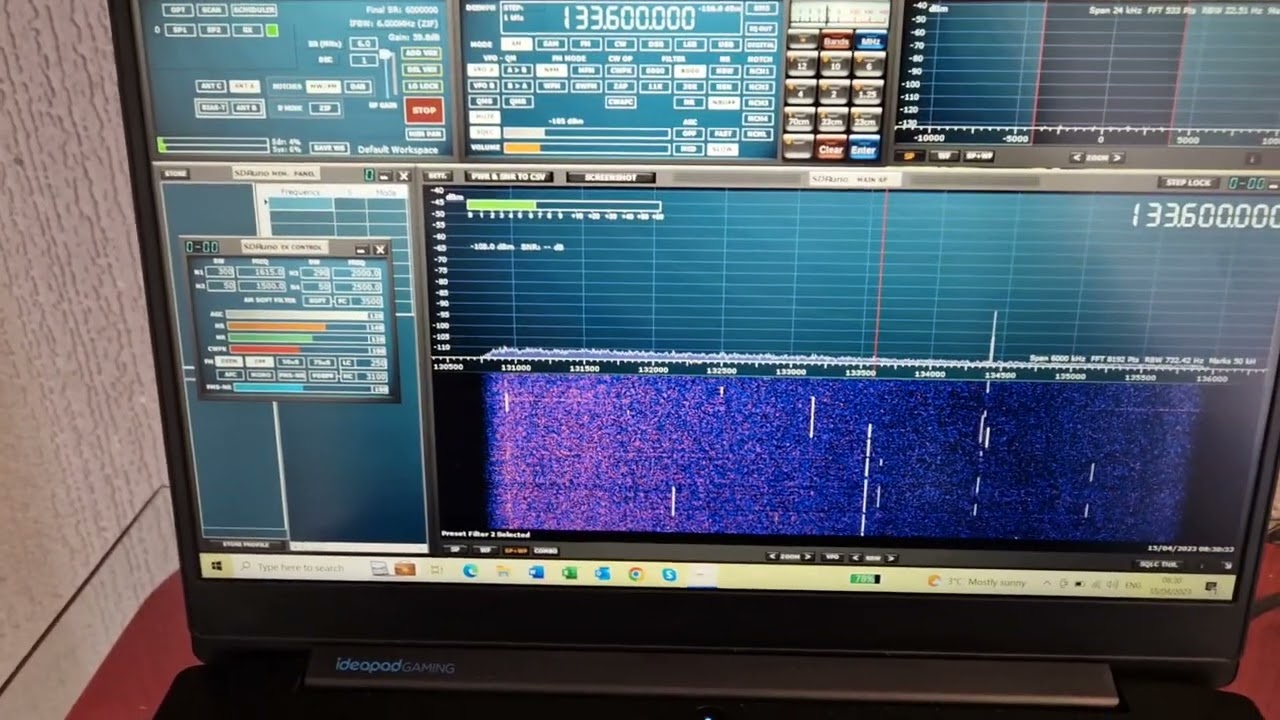The width and height of the screenshot is (1280, 720).
Task: Click the 133.600.000 frequency display
Action: coord(628,17)
